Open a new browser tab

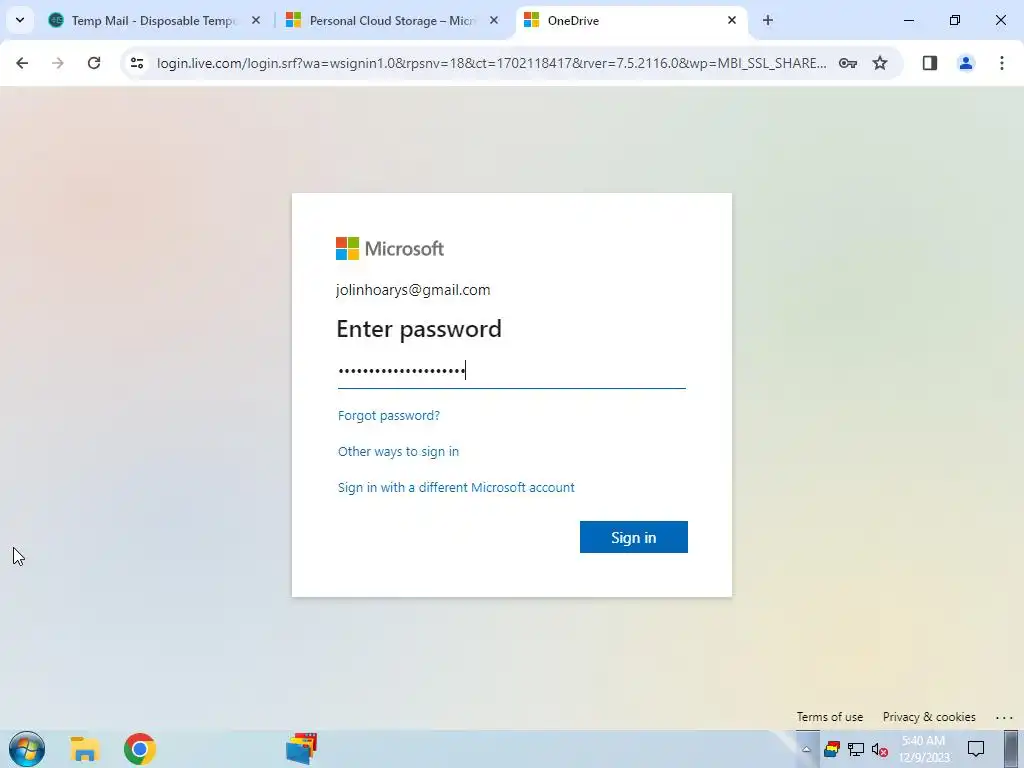coord(768,21)
